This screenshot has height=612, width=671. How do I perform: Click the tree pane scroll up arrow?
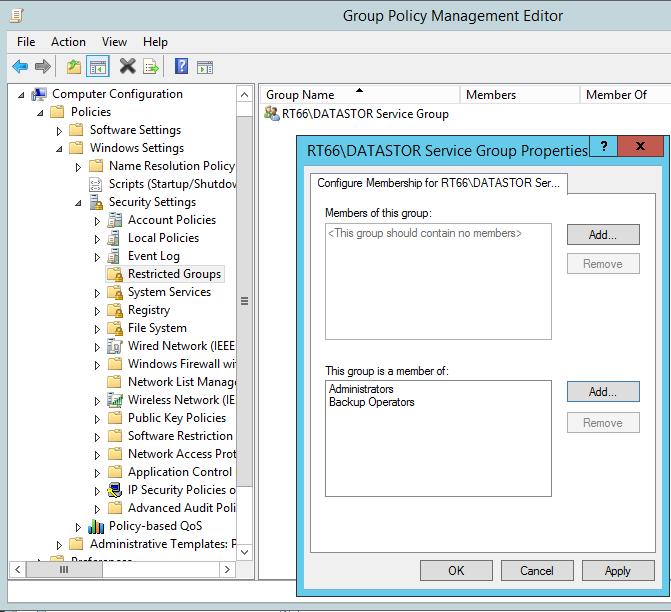[244, 95]
